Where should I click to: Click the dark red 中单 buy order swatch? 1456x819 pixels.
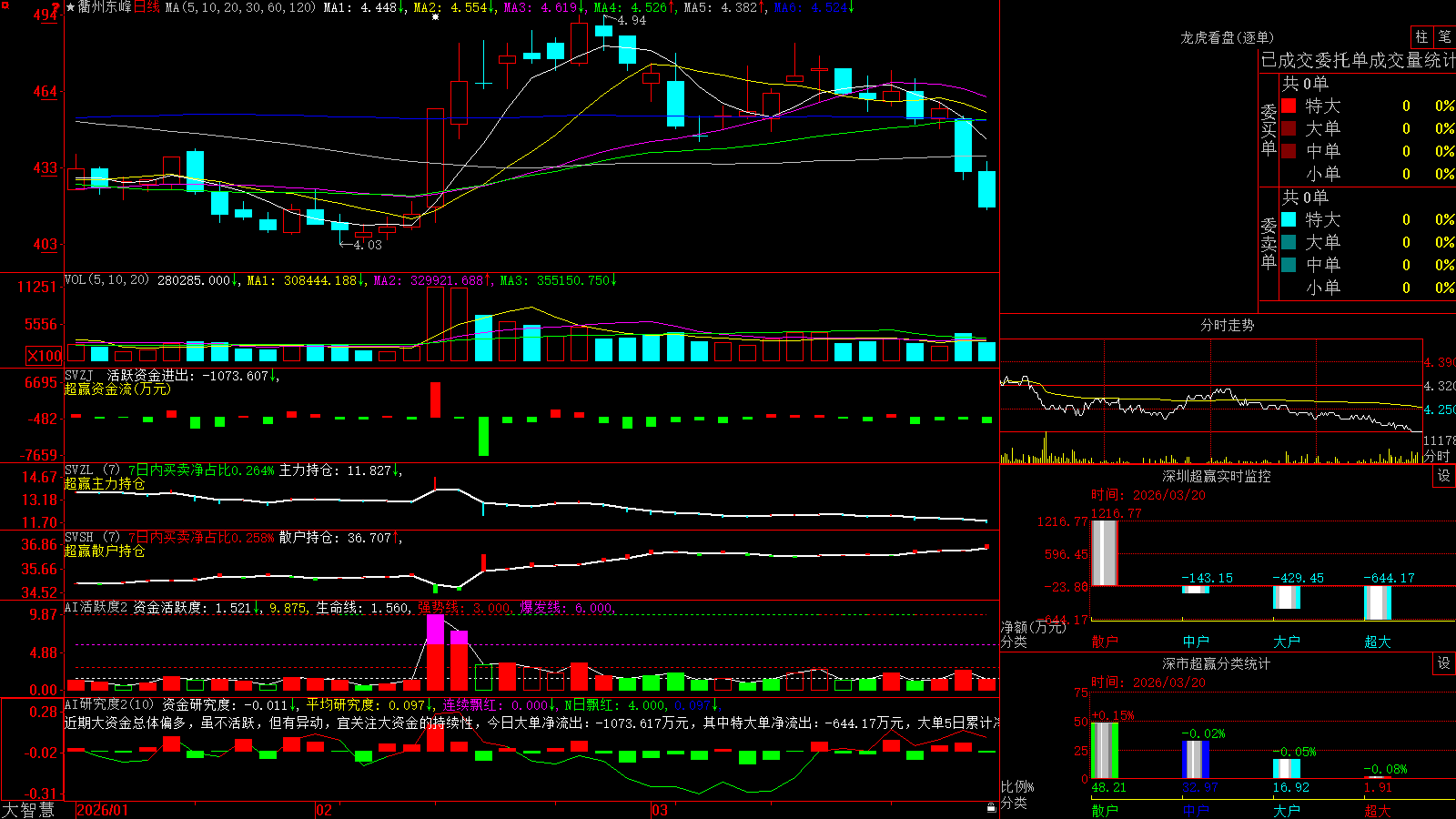(x=1289, y=151)
